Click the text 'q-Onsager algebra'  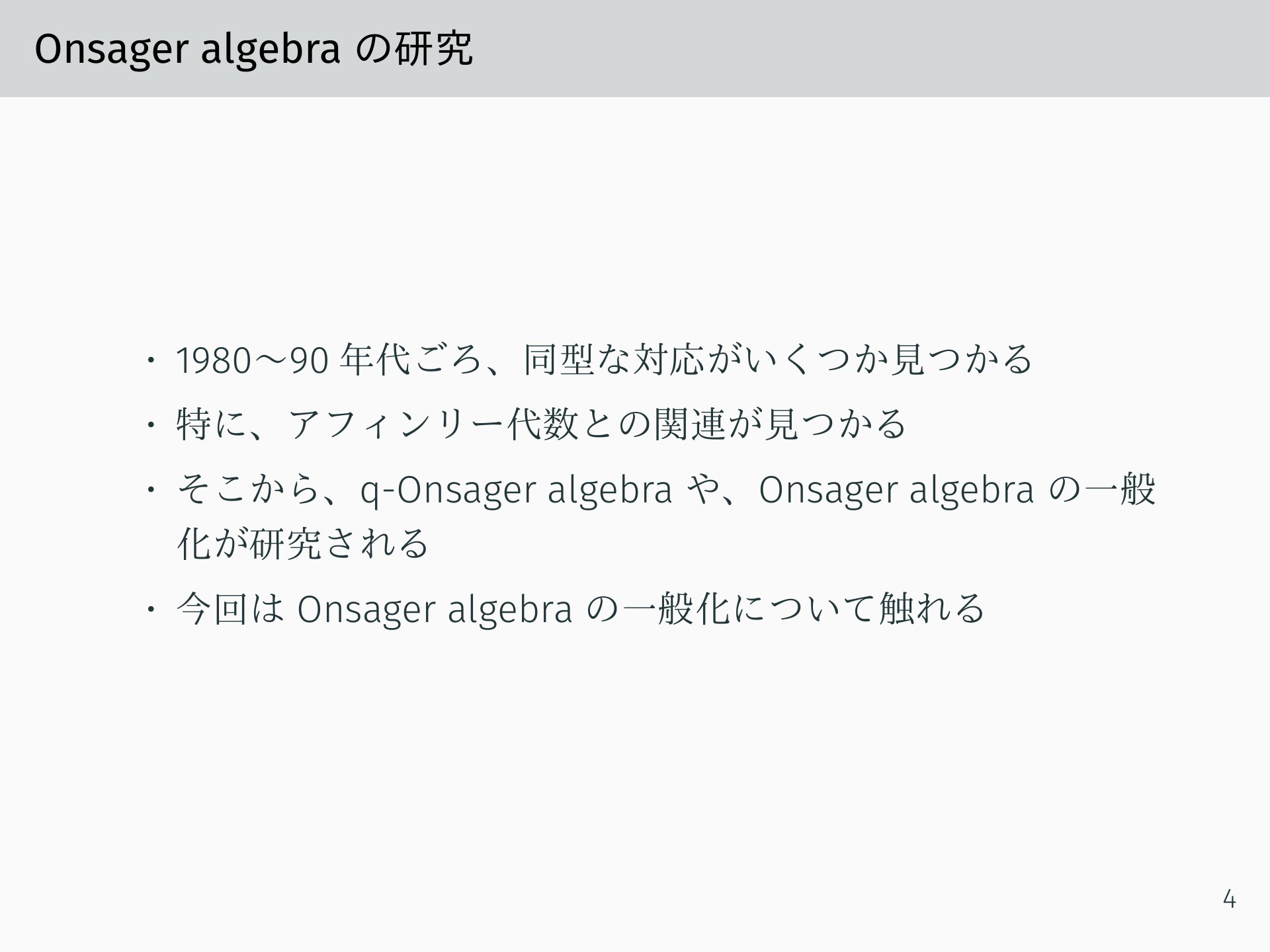point(517,491)
